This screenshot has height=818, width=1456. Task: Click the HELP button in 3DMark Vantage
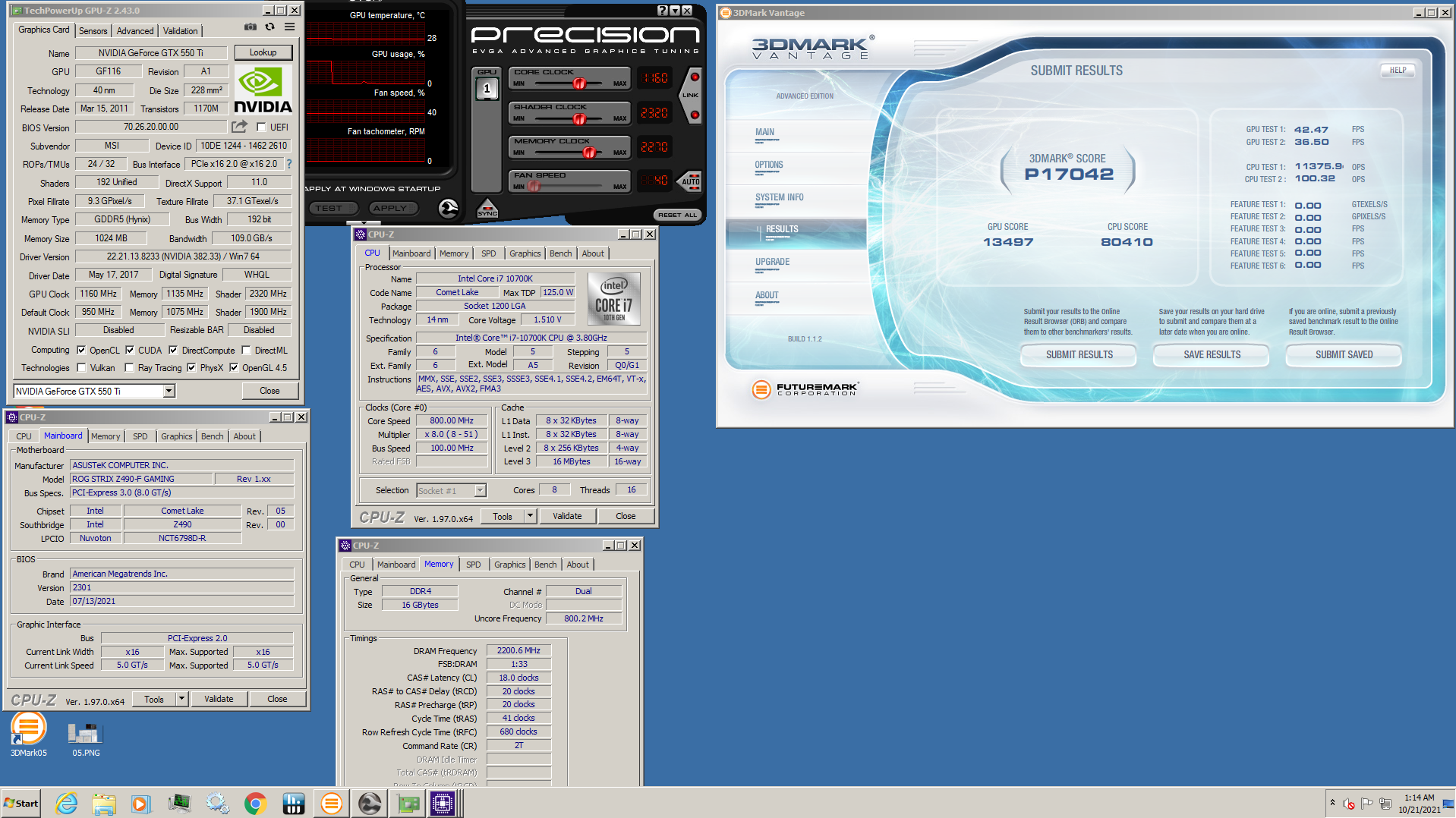tap(1398, 70)
